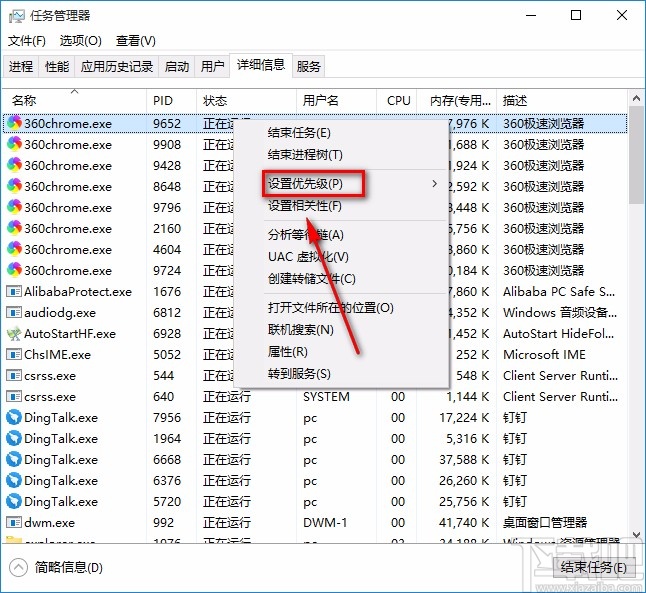
Task: Switch to the 用户 tab
Action: coord(212,66)
